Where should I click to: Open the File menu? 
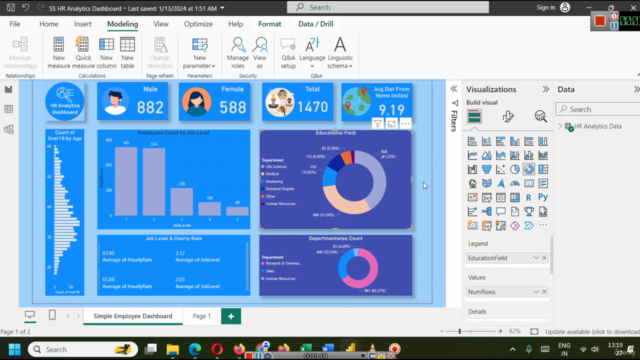(x=15, y=24)
